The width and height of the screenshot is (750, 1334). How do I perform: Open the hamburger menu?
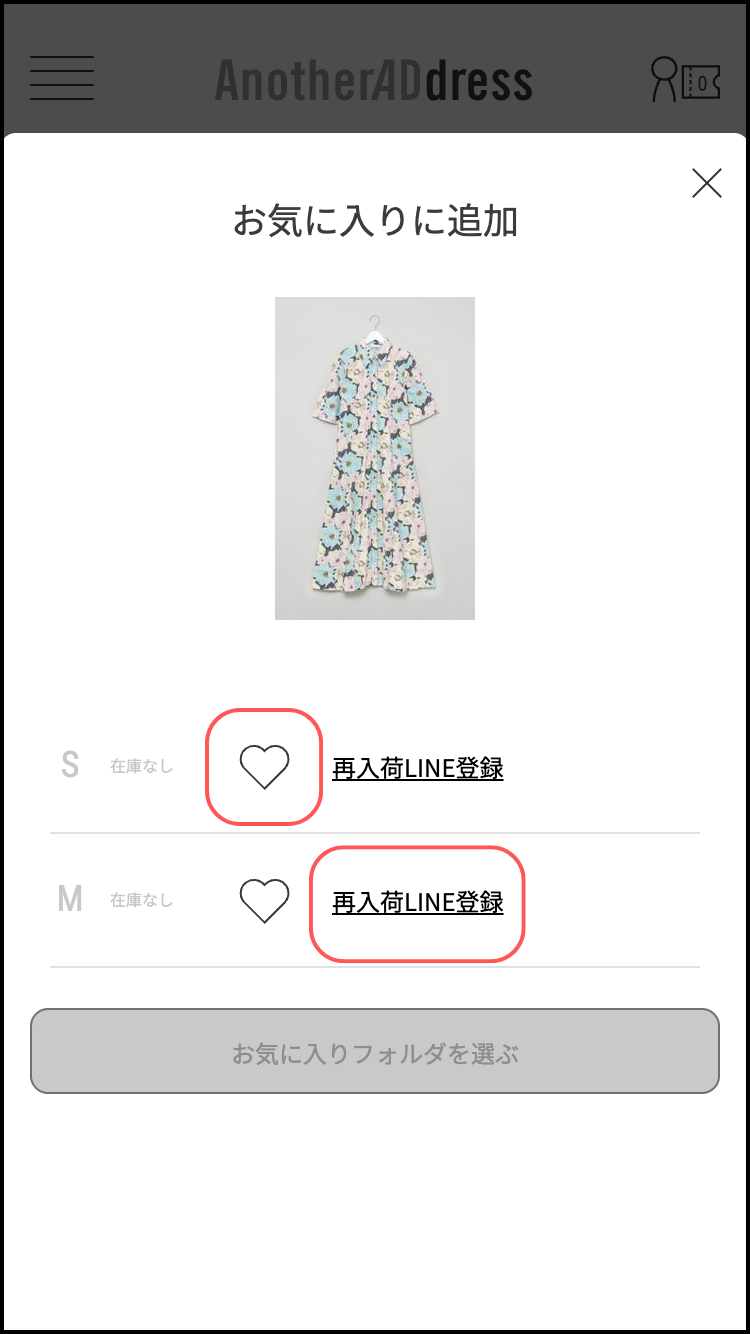(x=62, y=78)
